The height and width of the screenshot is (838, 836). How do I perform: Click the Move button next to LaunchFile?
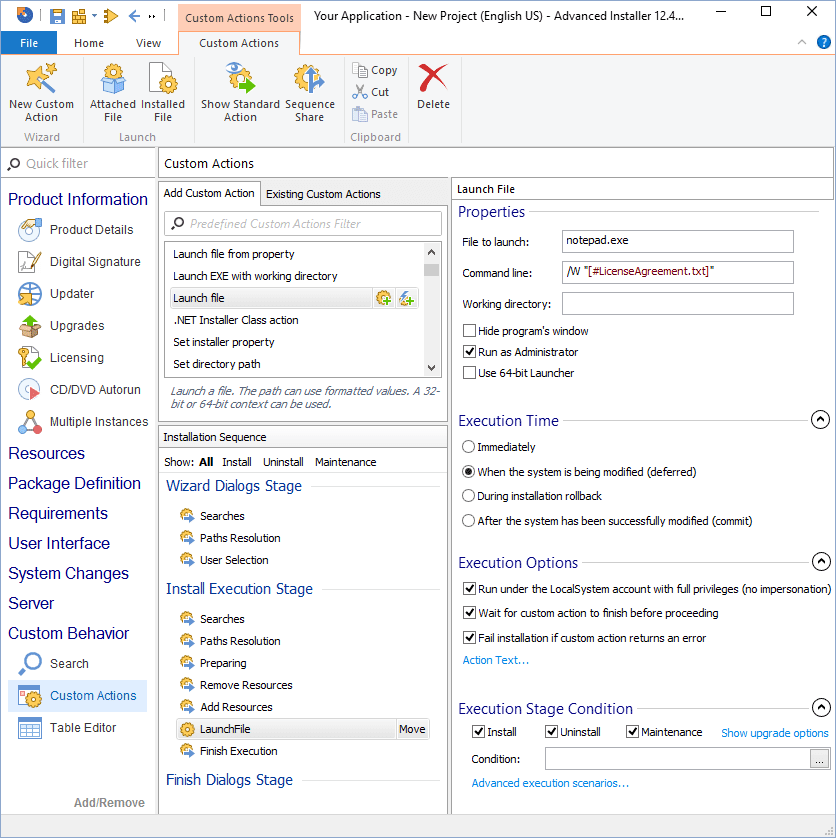412,729
